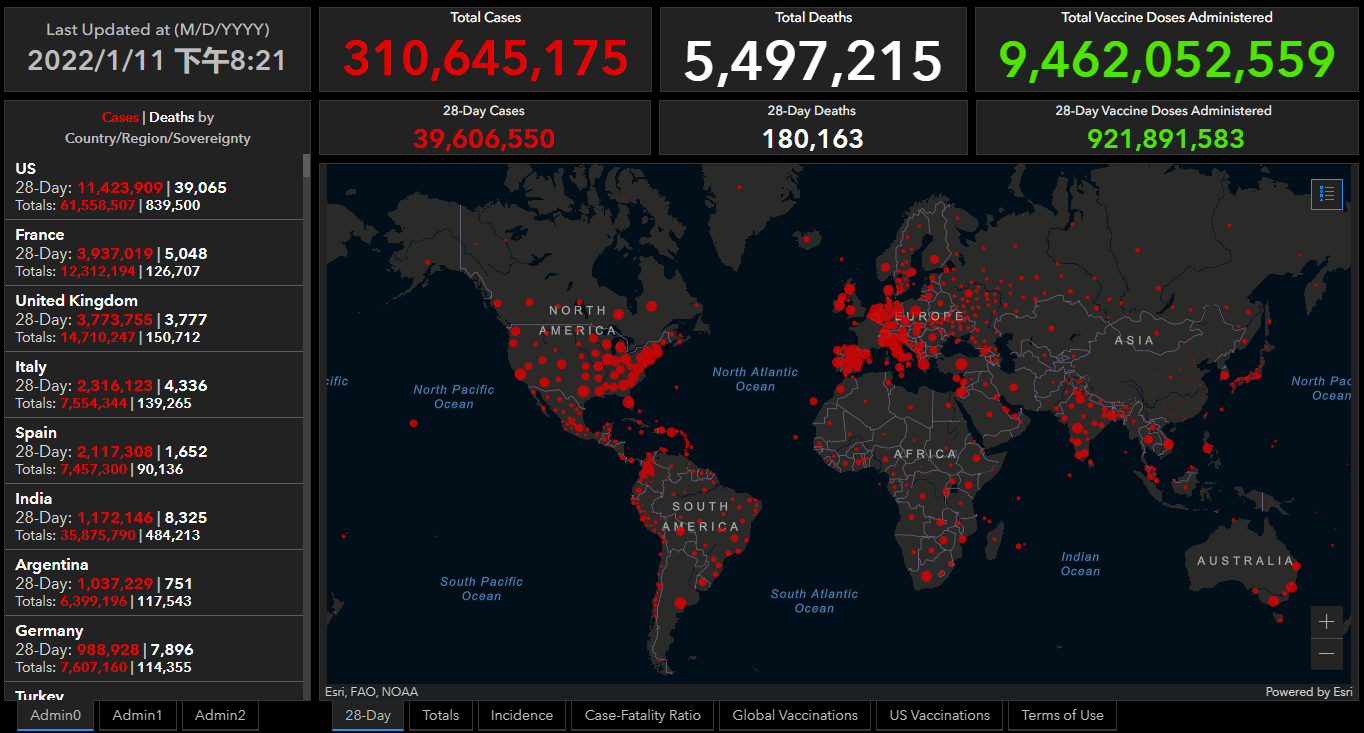
Task: Click the Powered by Esri link
Action: pyautogui.click(x=1308, y=692)
